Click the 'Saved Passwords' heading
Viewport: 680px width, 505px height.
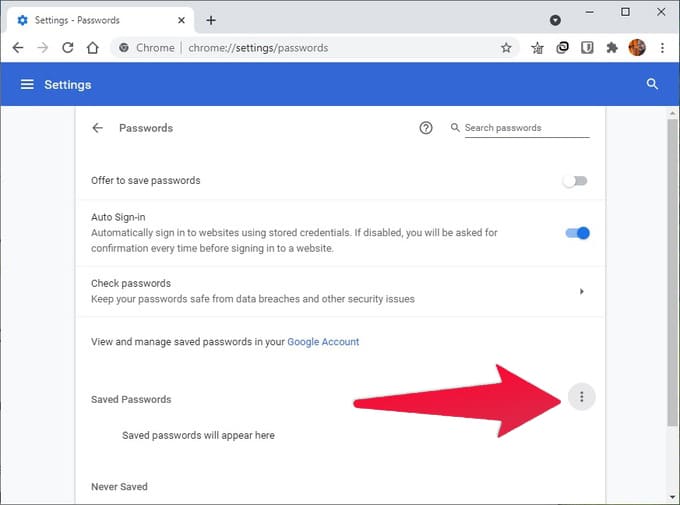[131, 399]
